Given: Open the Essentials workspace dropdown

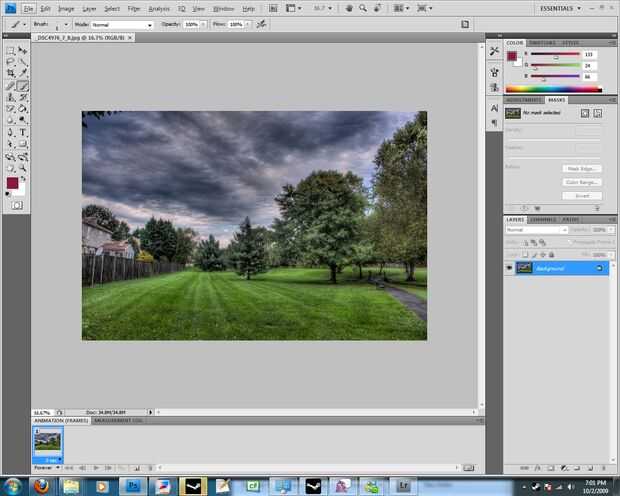Looking at the screenshot, I should tap(560, 8).
